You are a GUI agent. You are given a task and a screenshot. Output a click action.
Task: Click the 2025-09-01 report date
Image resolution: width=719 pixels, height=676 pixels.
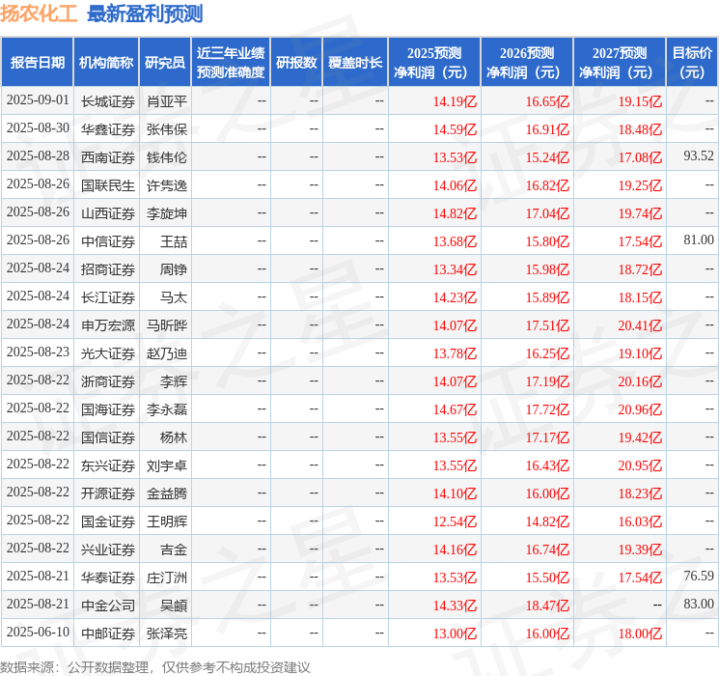coord(38,100)
